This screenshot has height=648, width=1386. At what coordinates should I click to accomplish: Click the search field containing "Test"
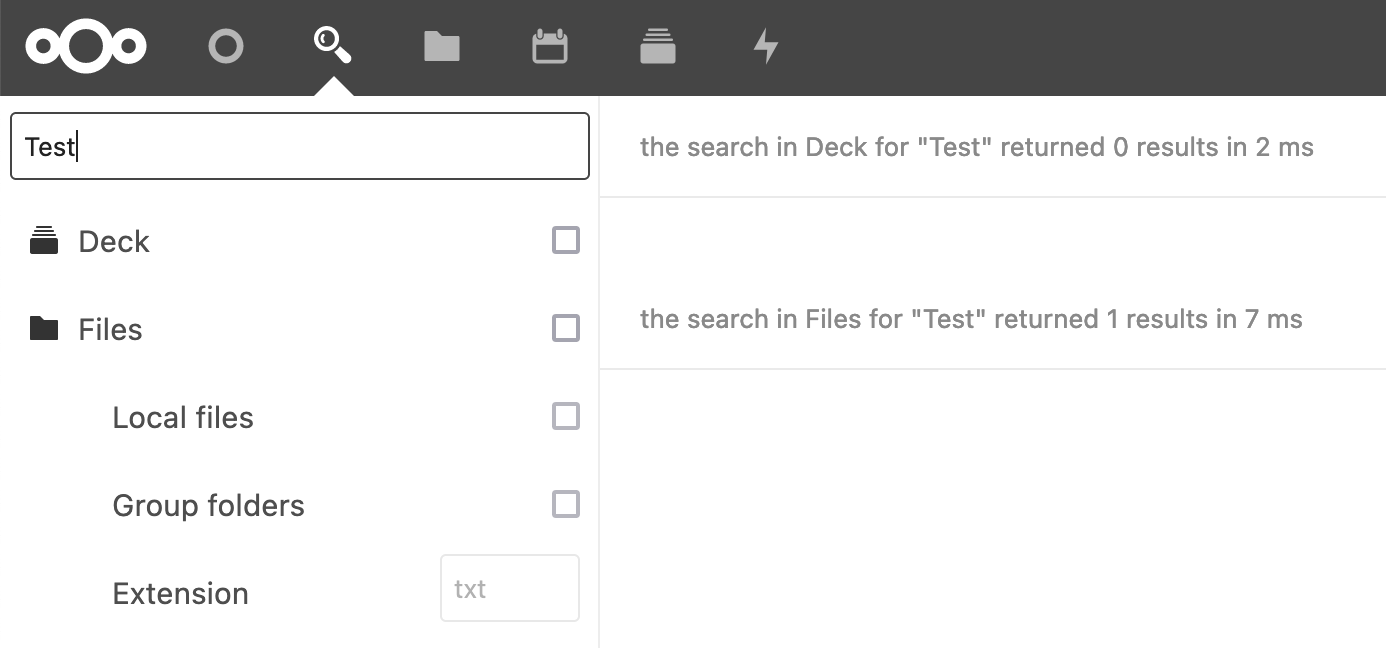tap(300, 146)
